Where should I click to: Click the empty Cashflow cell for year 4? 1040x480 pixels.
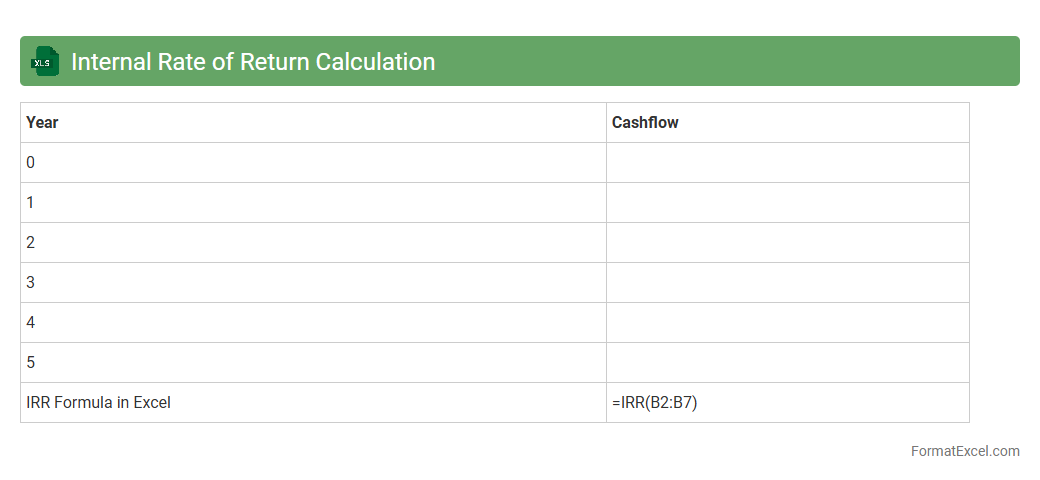tap(787, 323)
